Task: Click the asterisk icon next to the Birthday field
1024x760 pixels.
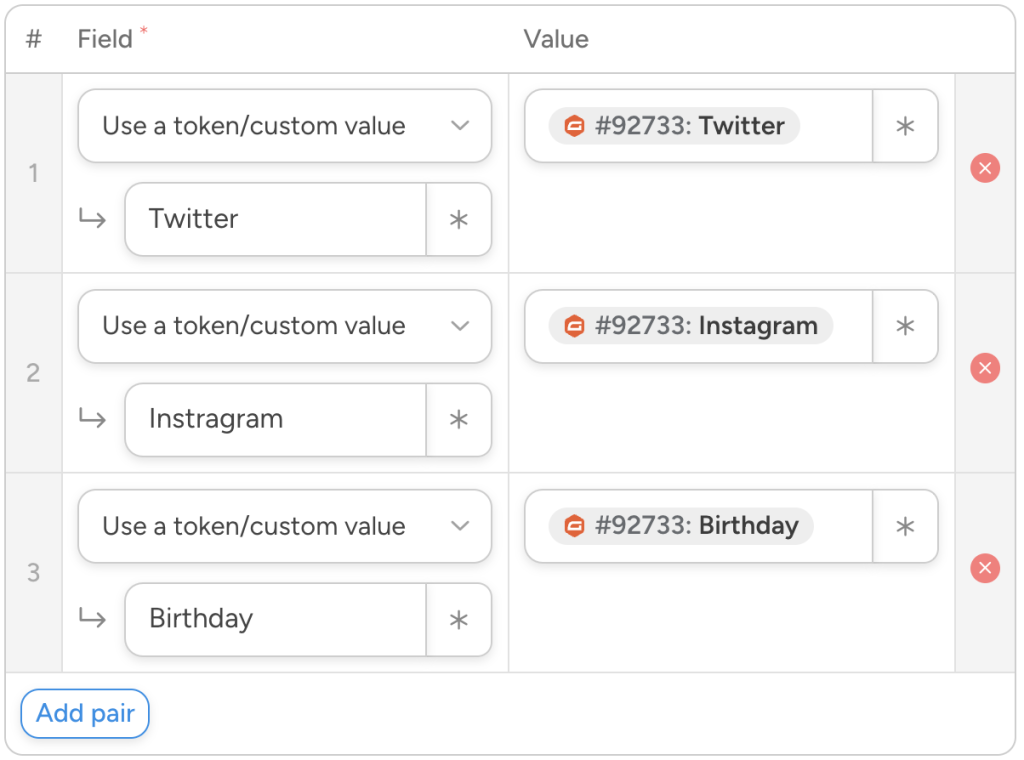Action: 459,619
